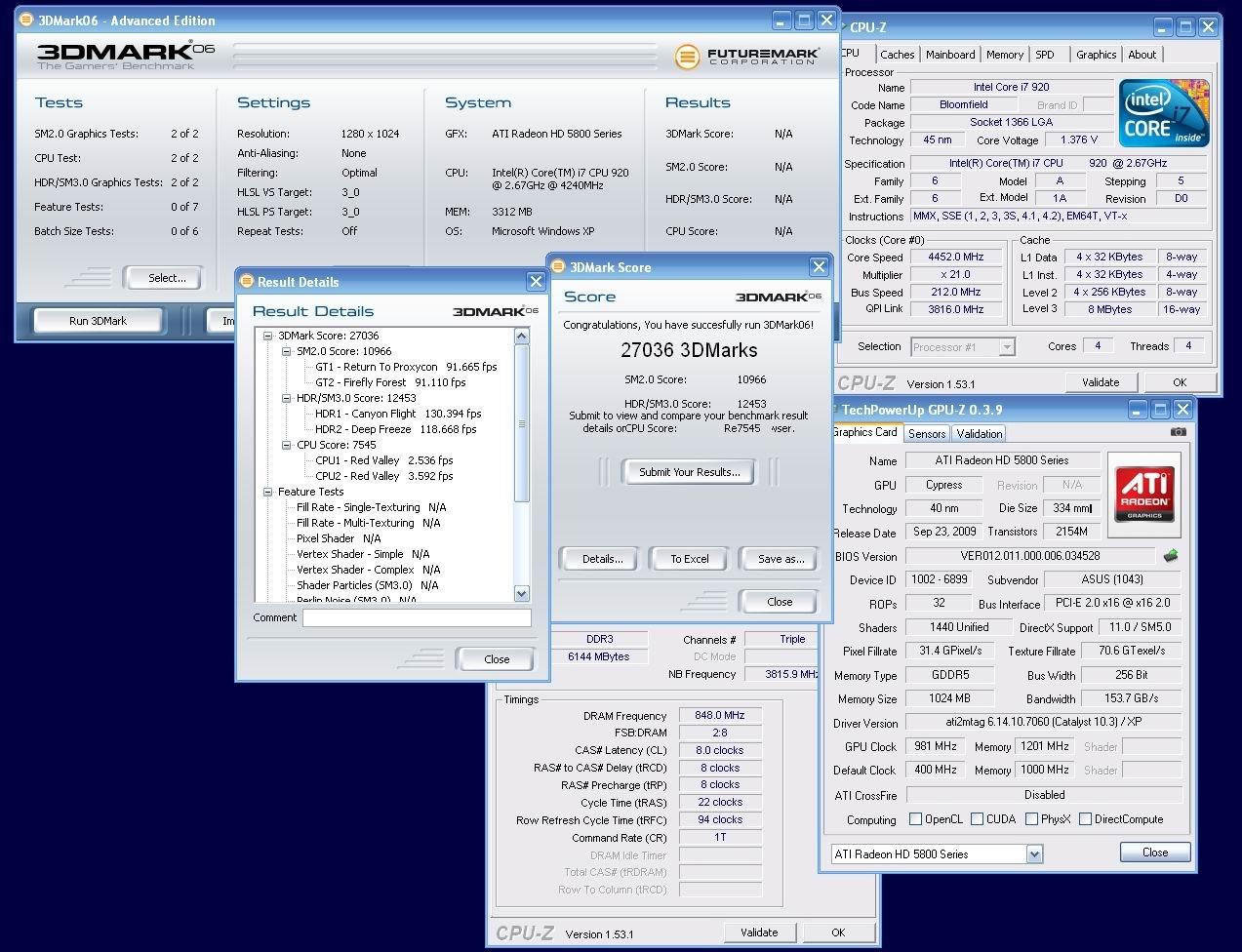1242x952 pixels.
Task: Select HDR2 - Deep Freeze result row
Action: pyautogui.click(x=396, y=429)
